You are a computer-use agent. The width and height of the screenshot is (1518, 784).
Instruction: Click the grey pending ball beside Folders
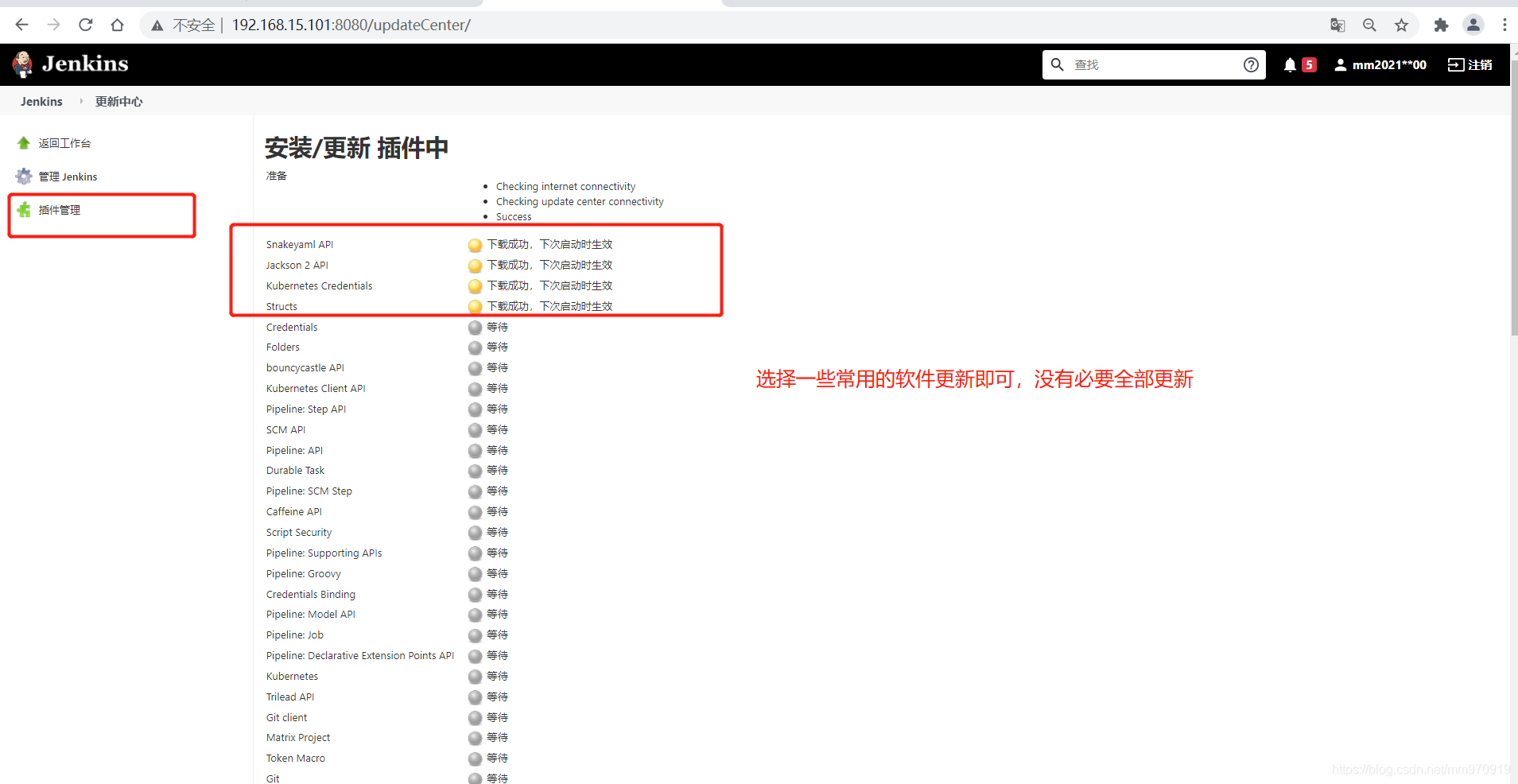476,347
